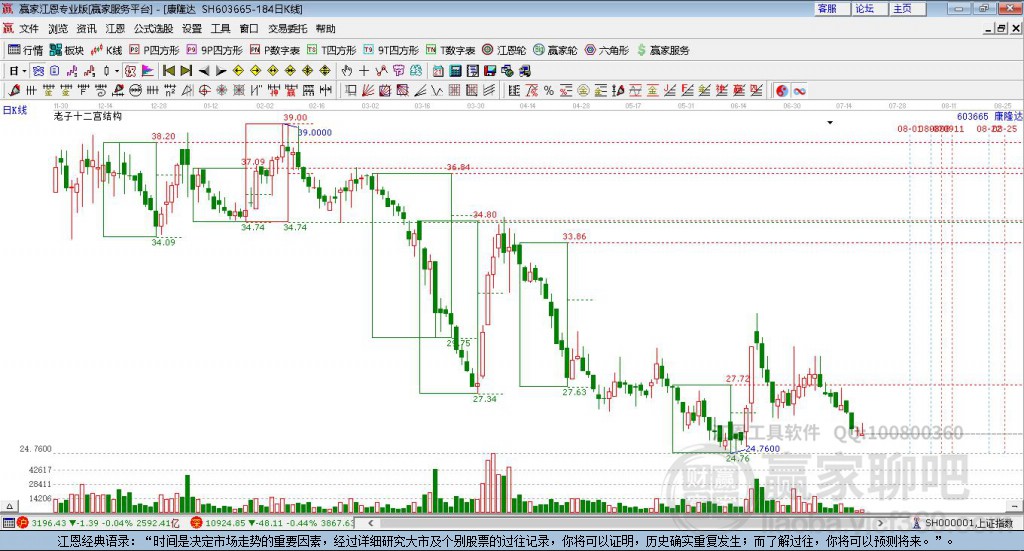
Task: Expand the 日 period dropdown arrow
Action: [x=25, y=71]
